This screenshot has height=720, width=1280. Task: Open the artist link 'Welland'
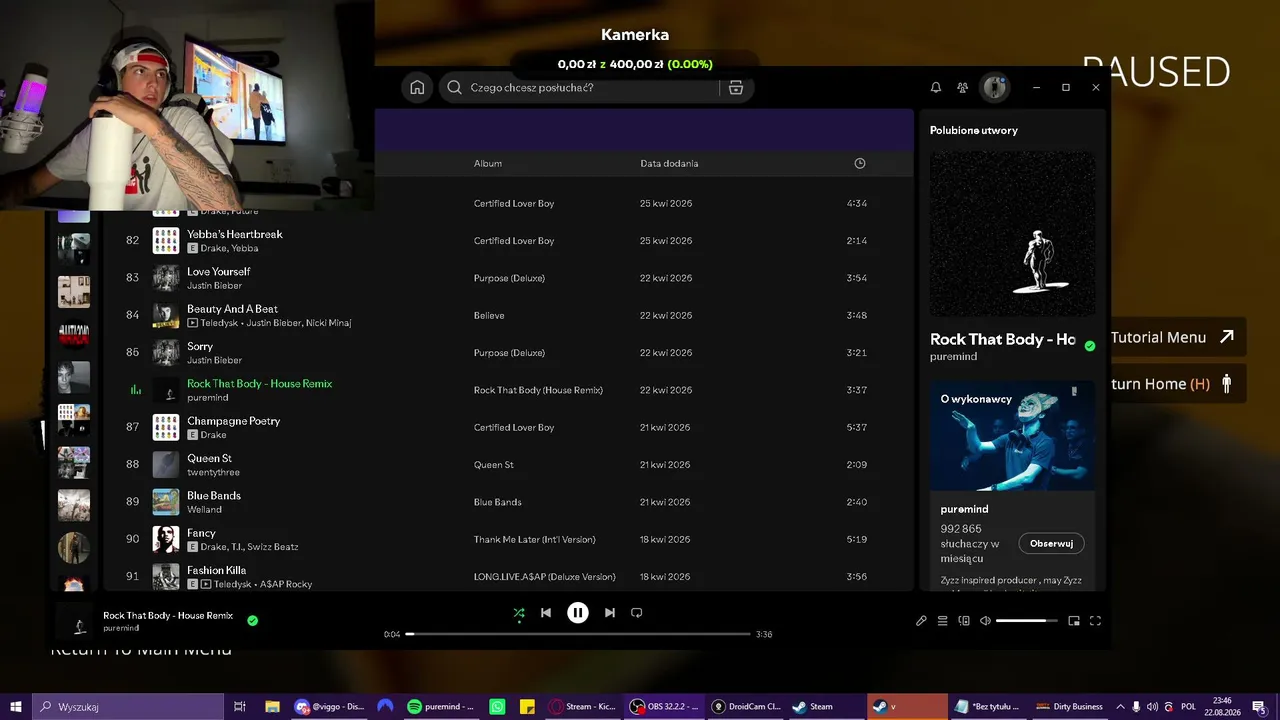tap(204, 509)
